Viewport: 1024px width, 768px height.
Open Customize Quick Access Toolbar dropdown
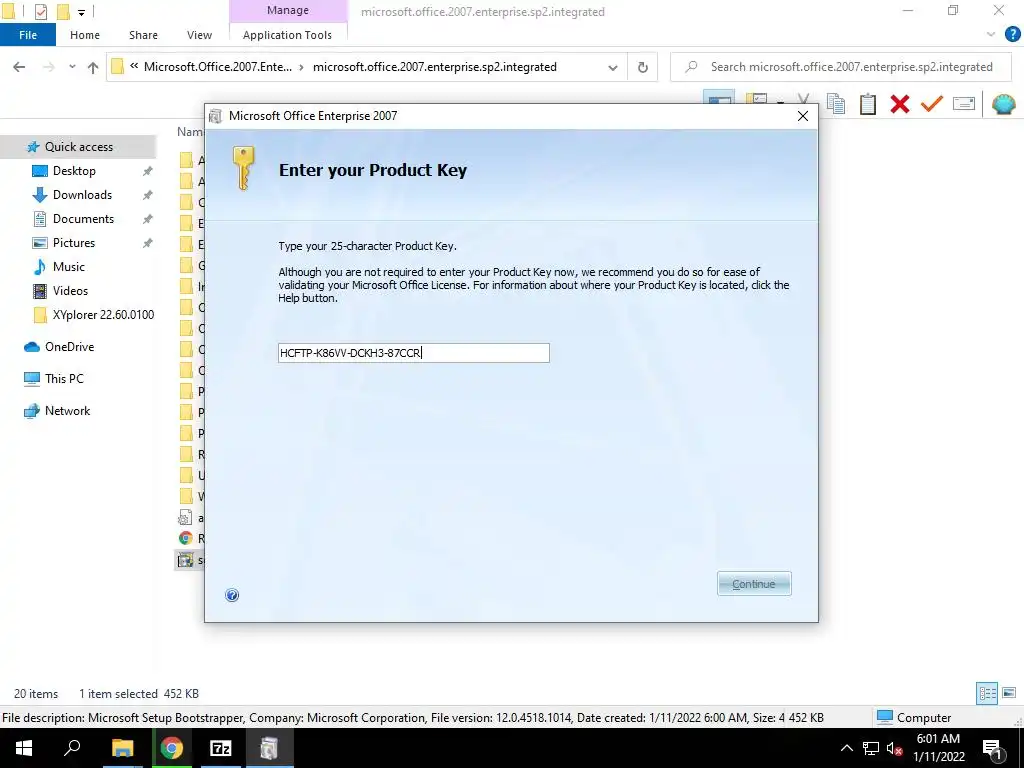tap(81, 12)
